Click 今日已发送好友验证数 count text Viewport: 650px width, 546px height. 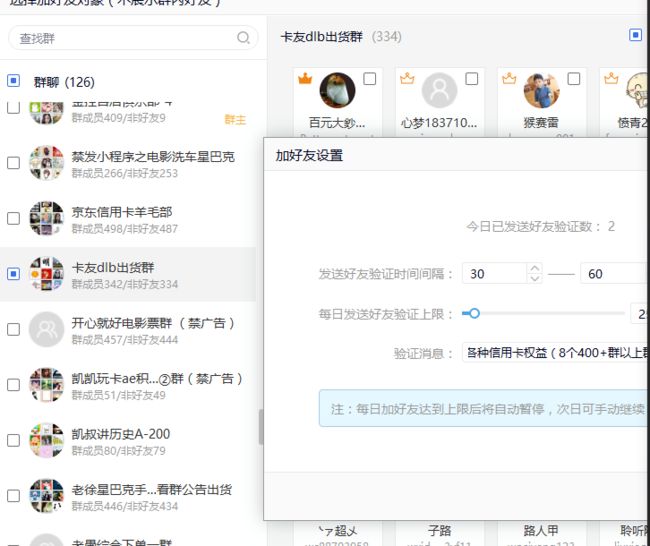pyautogui.click(x=540, y=226)
